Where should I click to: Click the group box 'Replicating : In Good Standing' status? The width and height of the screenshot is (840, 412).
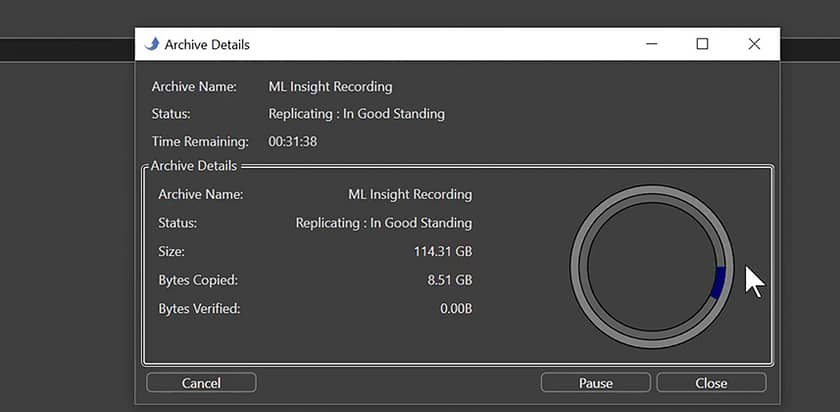384,223
